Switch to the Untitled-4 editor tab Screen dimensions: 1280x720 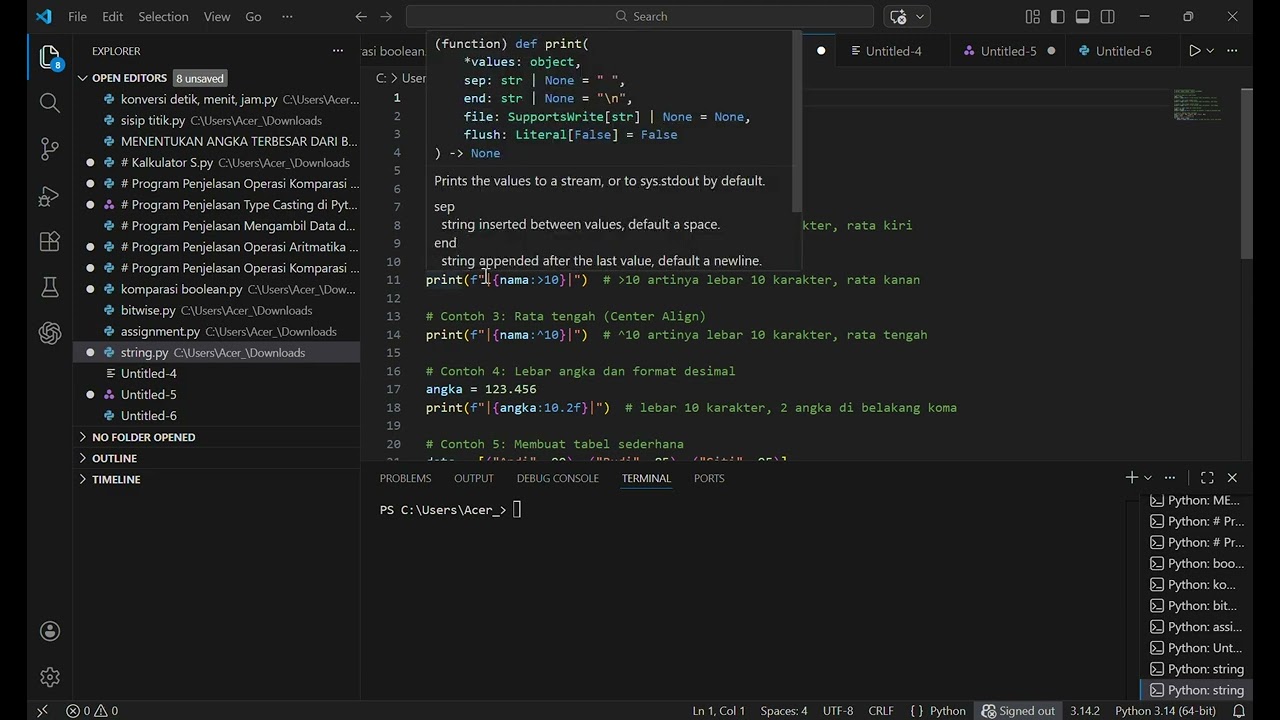click(x=892, y=51)
